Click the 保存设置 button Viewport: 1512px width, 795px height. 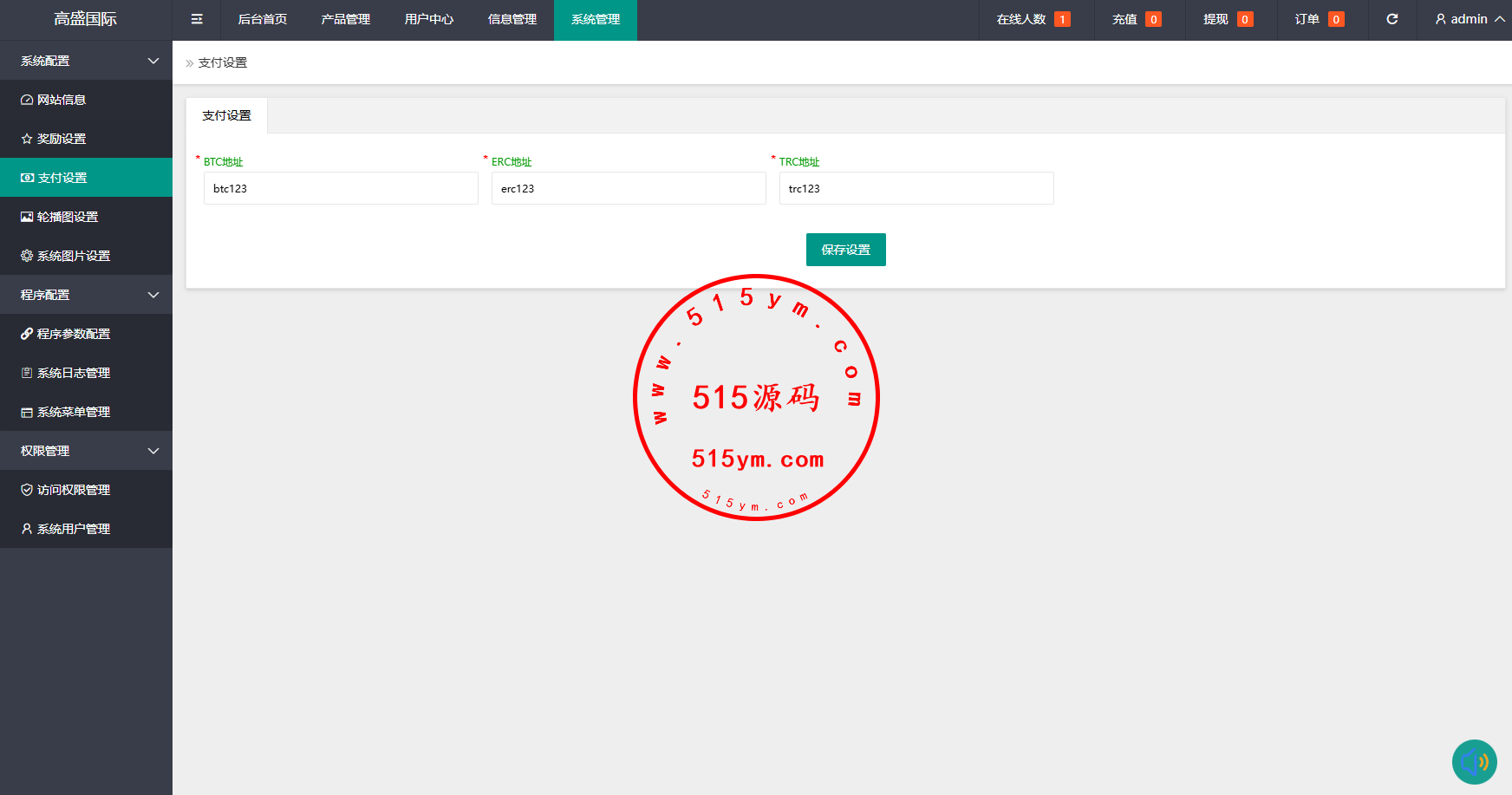(x=845, y=250)
